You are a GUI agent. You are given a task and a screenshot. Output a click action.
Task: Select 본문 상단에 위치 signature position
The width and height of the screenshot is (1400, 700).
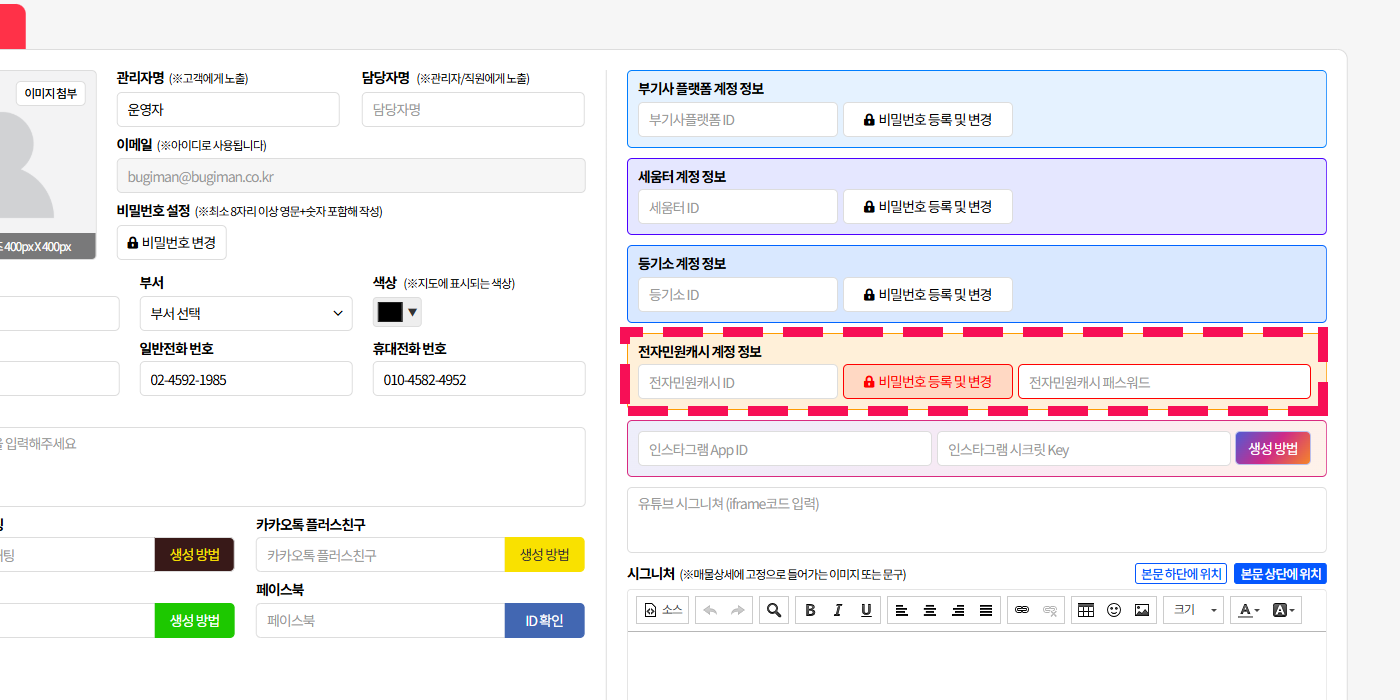pos(1280,574)
